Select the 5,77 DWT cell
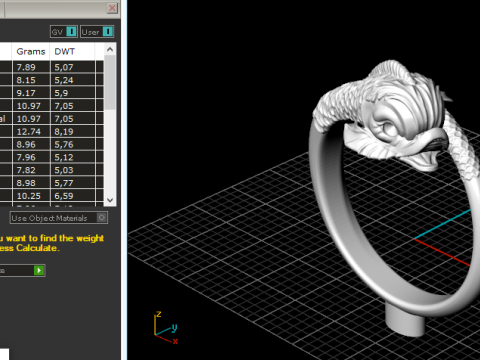 coord(72,183)
